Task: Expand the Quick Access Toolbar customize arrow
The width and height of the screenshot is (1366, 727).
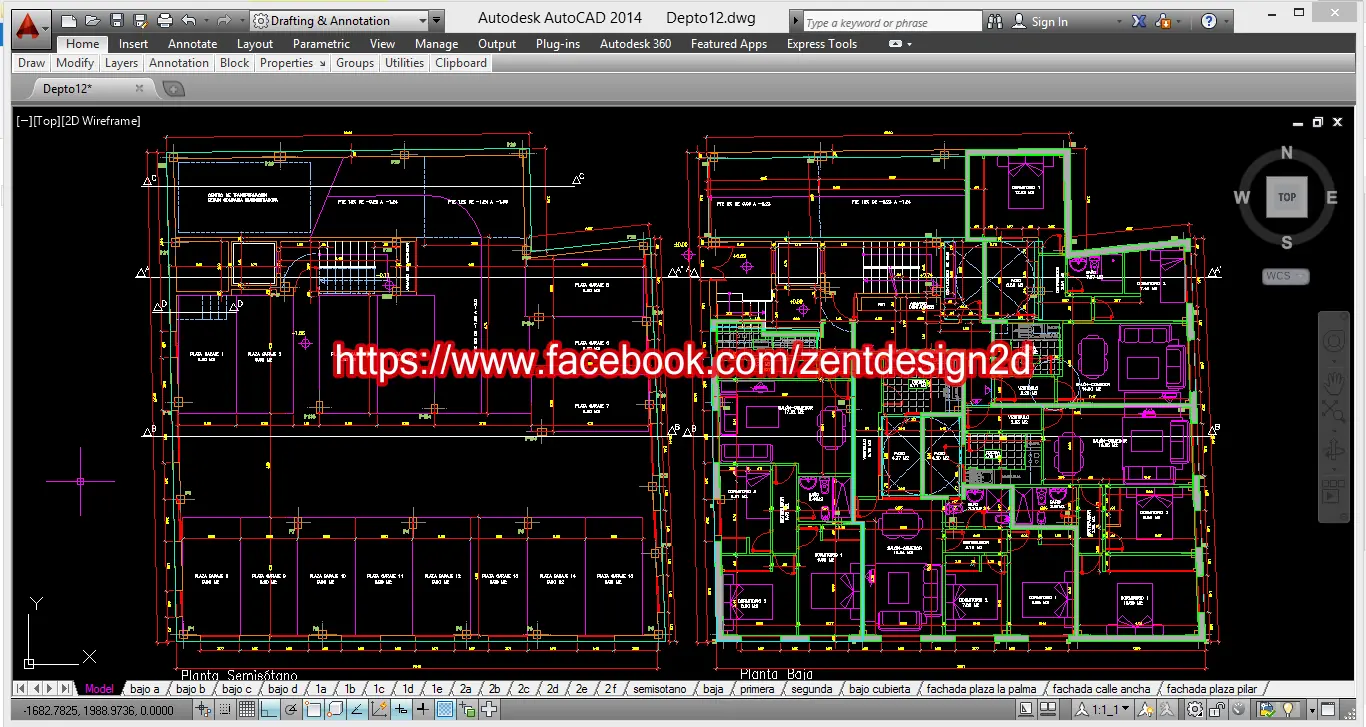Action: (437, 21)
